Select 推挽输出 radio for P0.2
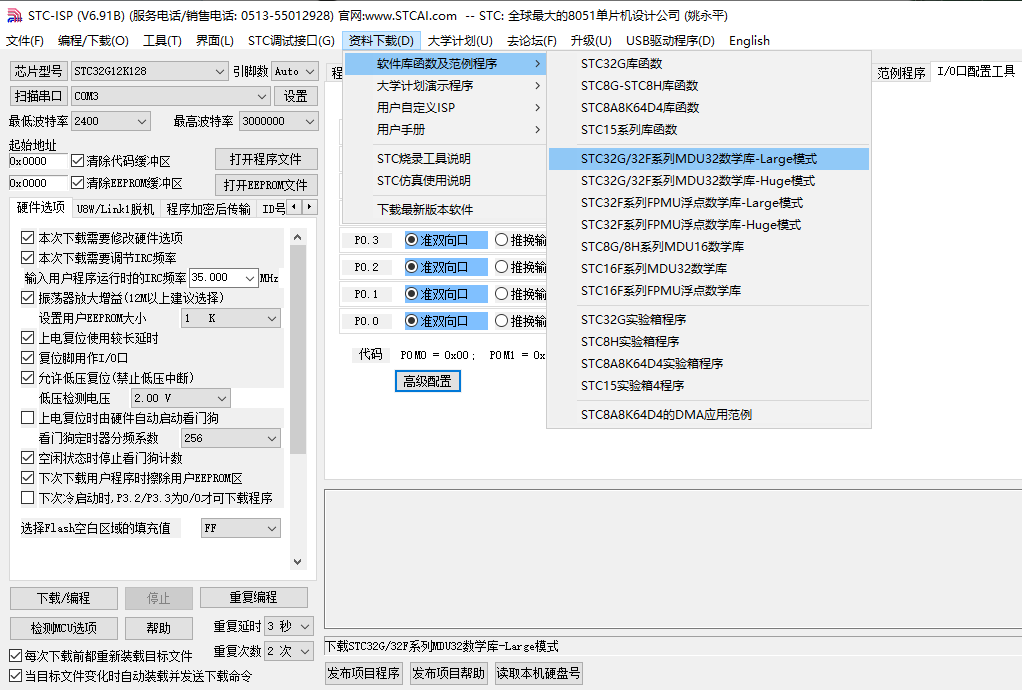 click(501, 266)
